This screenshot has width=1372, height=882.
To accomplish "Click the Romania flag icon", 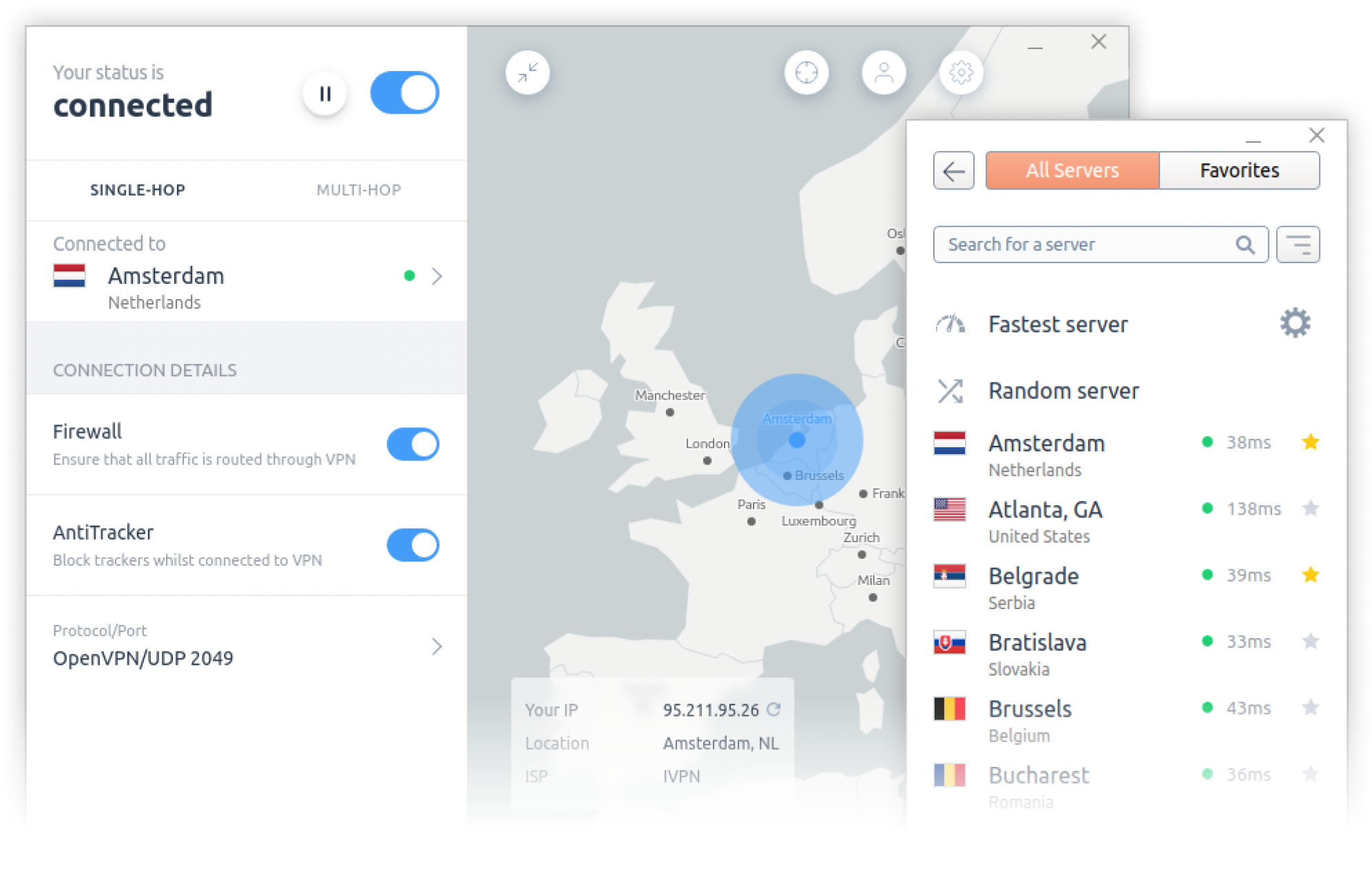I will (x=949, y=775).
